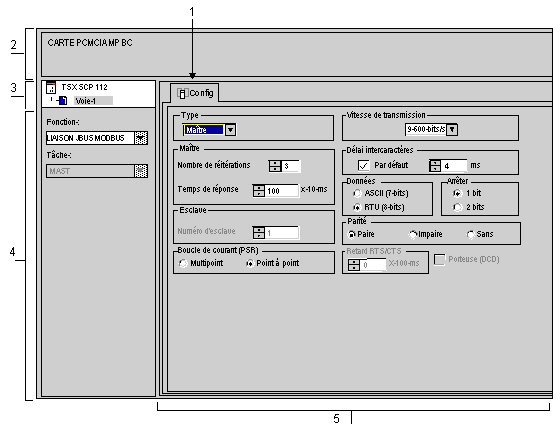The image size is (560, 434).
Task: Switch to the Config tab
Action: (195, 93)
